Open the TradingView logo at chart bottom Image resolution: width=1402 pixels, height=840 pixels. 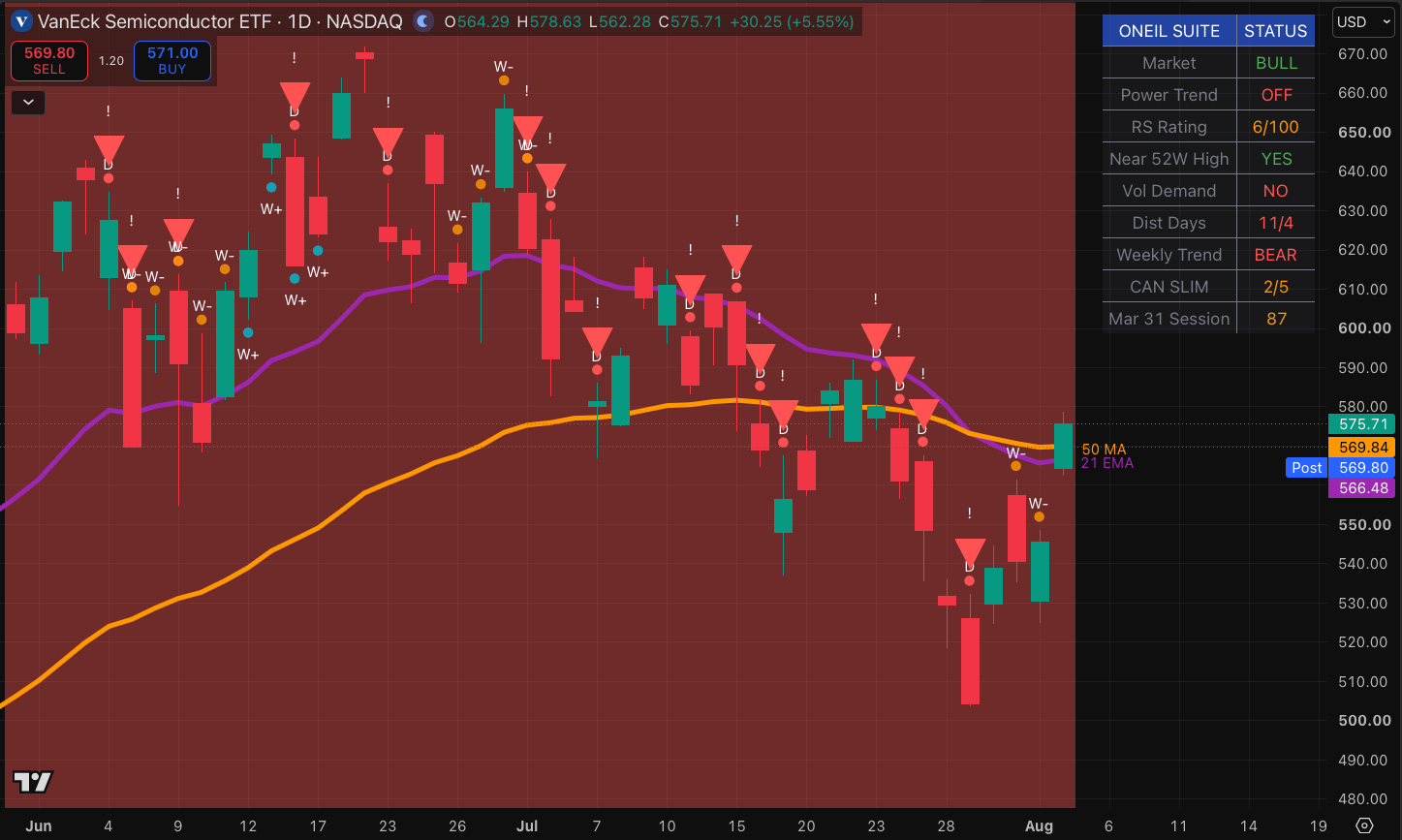click(32, 782)
